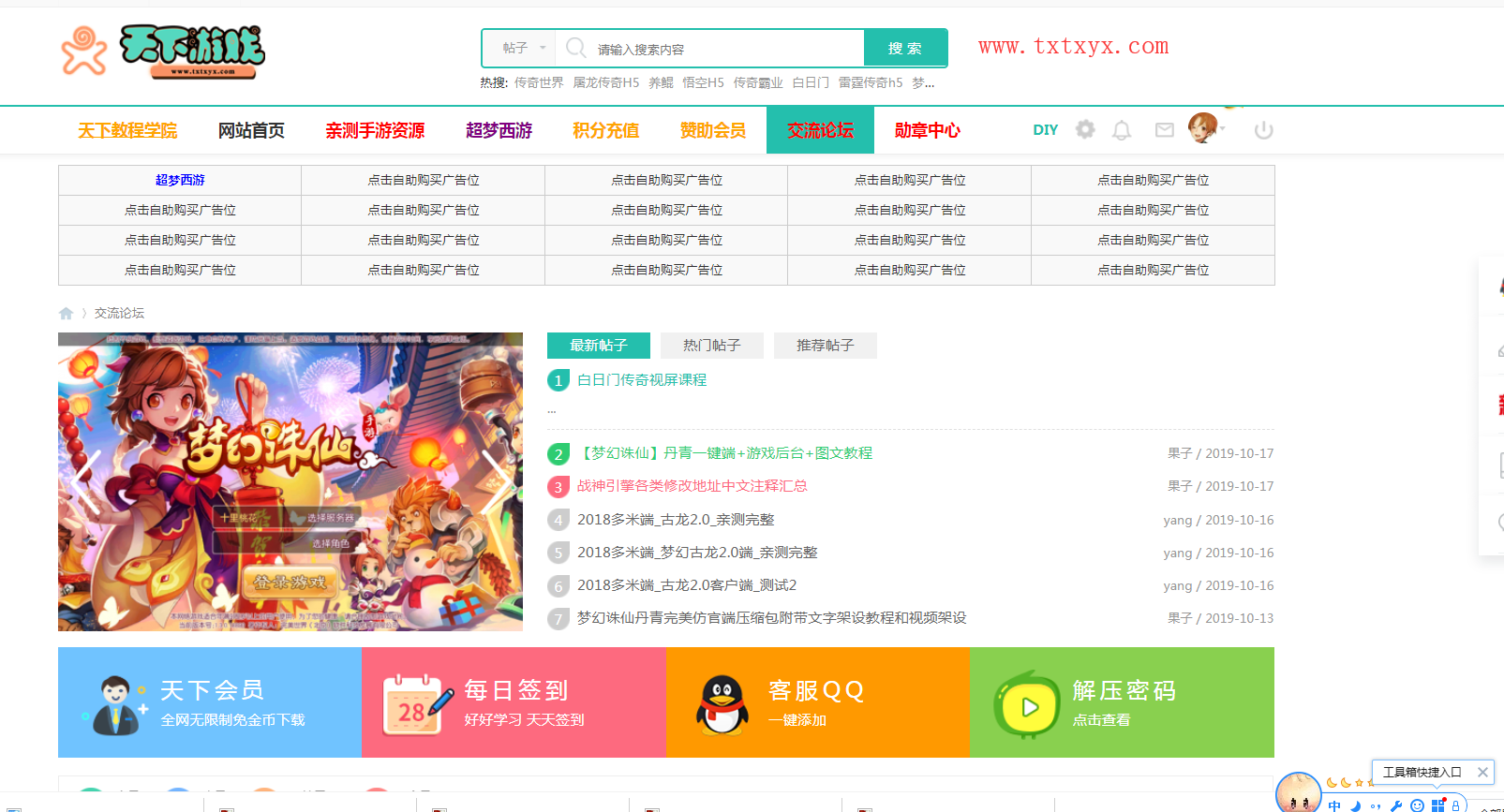1504x812 pixels.
Task: Select the 交流论坛 navigation tab
Action: click(820, 130)
